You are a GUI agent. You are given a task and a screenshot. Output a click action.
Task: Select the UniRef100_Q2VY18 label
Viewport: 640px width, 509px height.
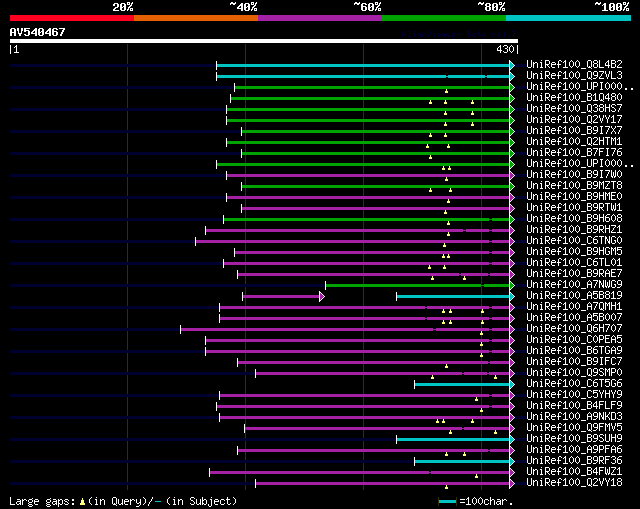(x=574, y=483)
